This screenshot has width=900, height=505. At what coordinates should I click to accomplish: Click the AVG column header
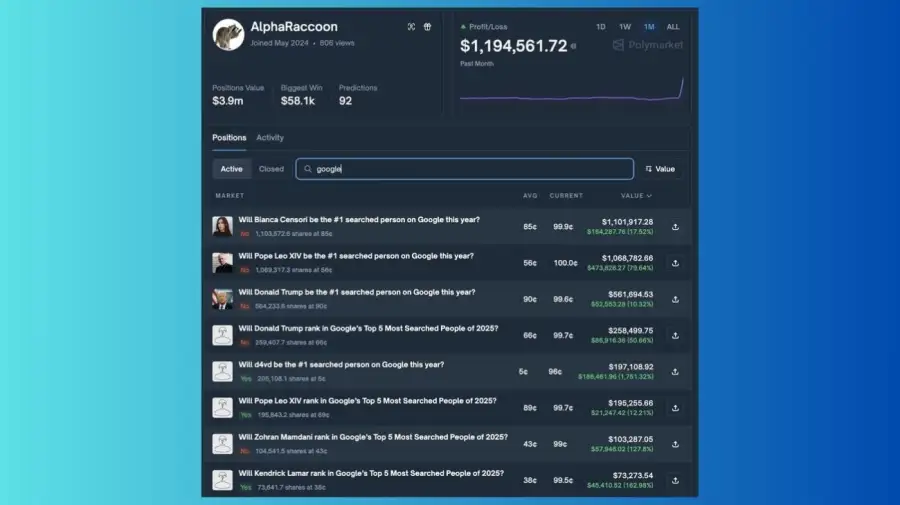[x=530, y=196]
